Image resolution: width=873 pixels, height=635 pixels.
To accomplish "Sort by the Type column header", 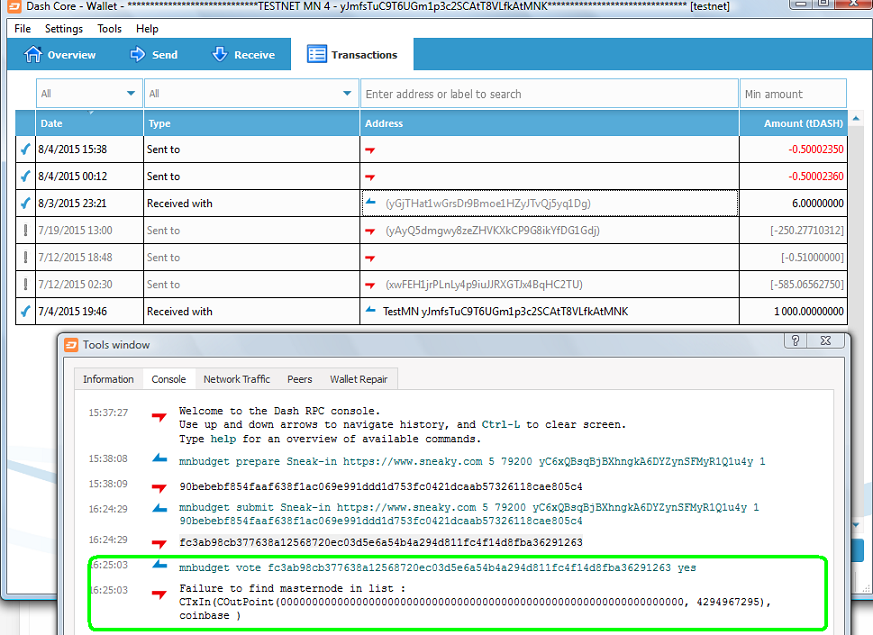I will [251, 123].
